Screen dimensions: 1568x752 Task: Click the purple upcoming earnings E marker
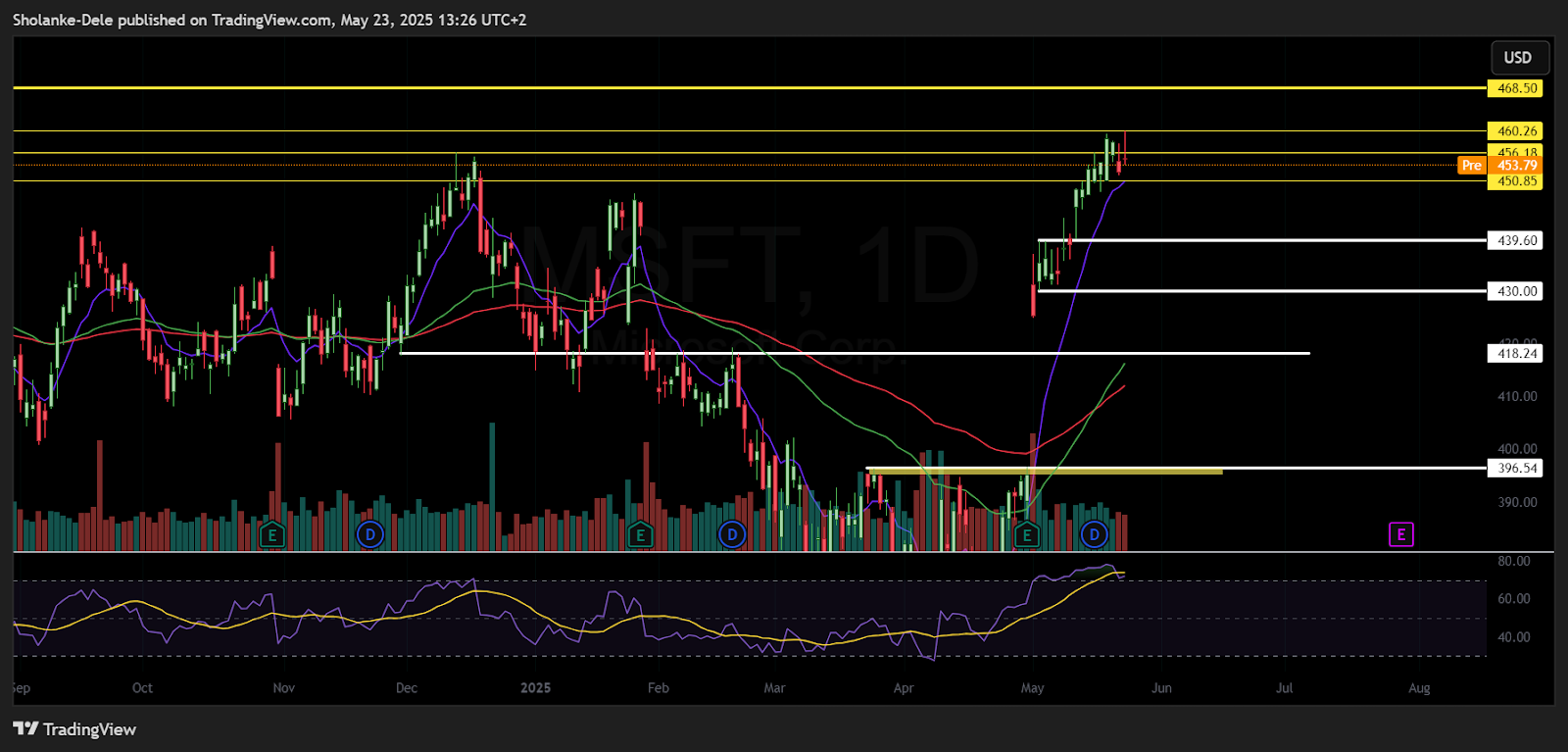[1400, 535]
